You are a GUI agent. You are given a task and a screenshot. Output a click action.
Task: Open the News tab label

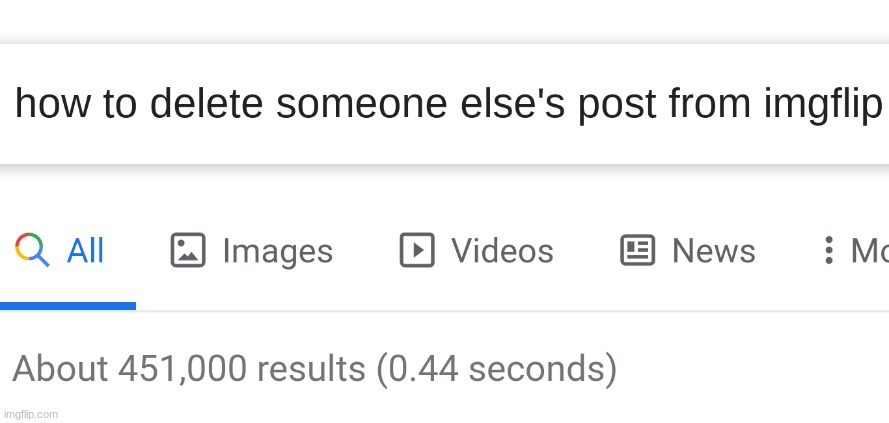[713, 251]
